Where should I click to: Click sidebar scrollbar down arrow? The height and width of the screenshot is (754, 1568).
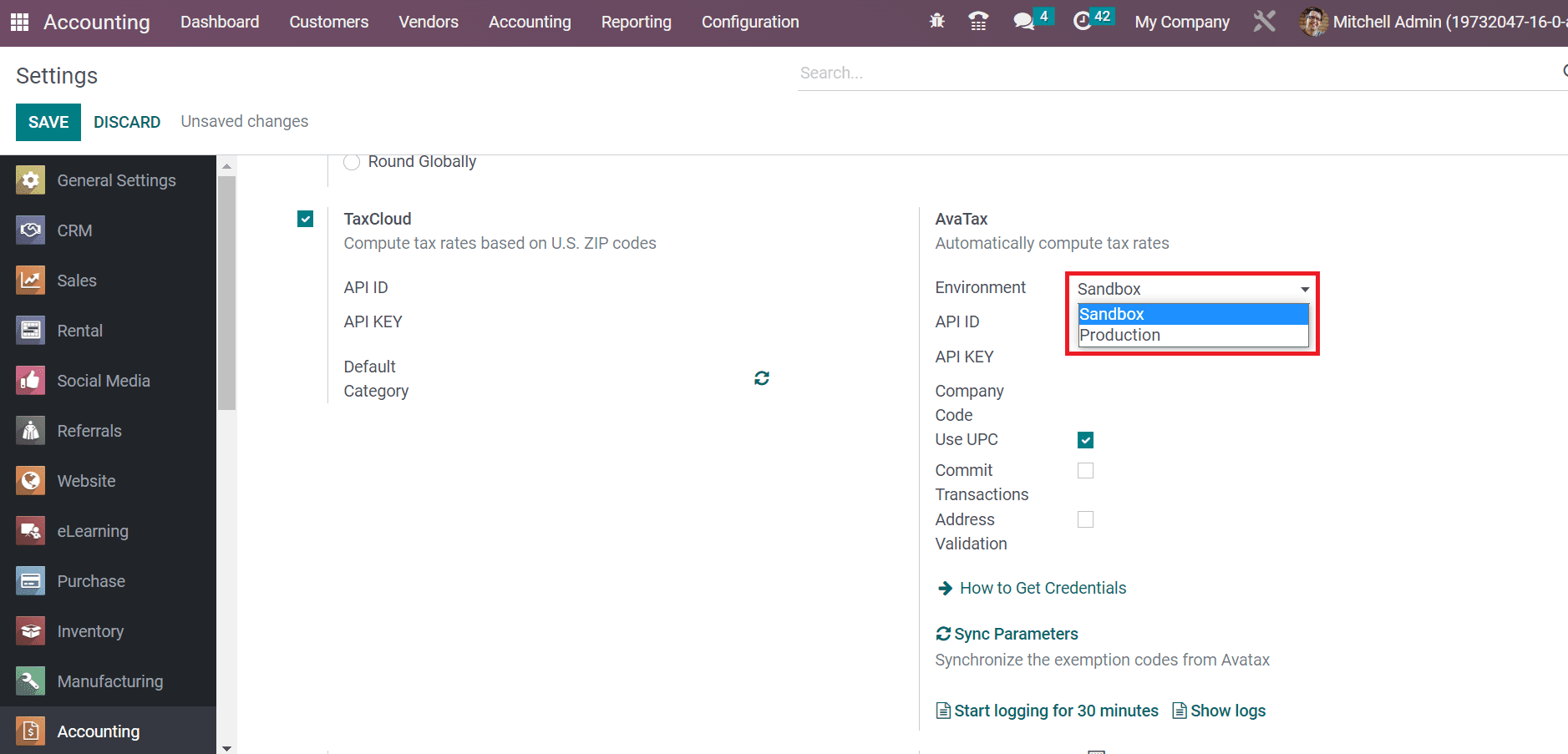[226, 747]
